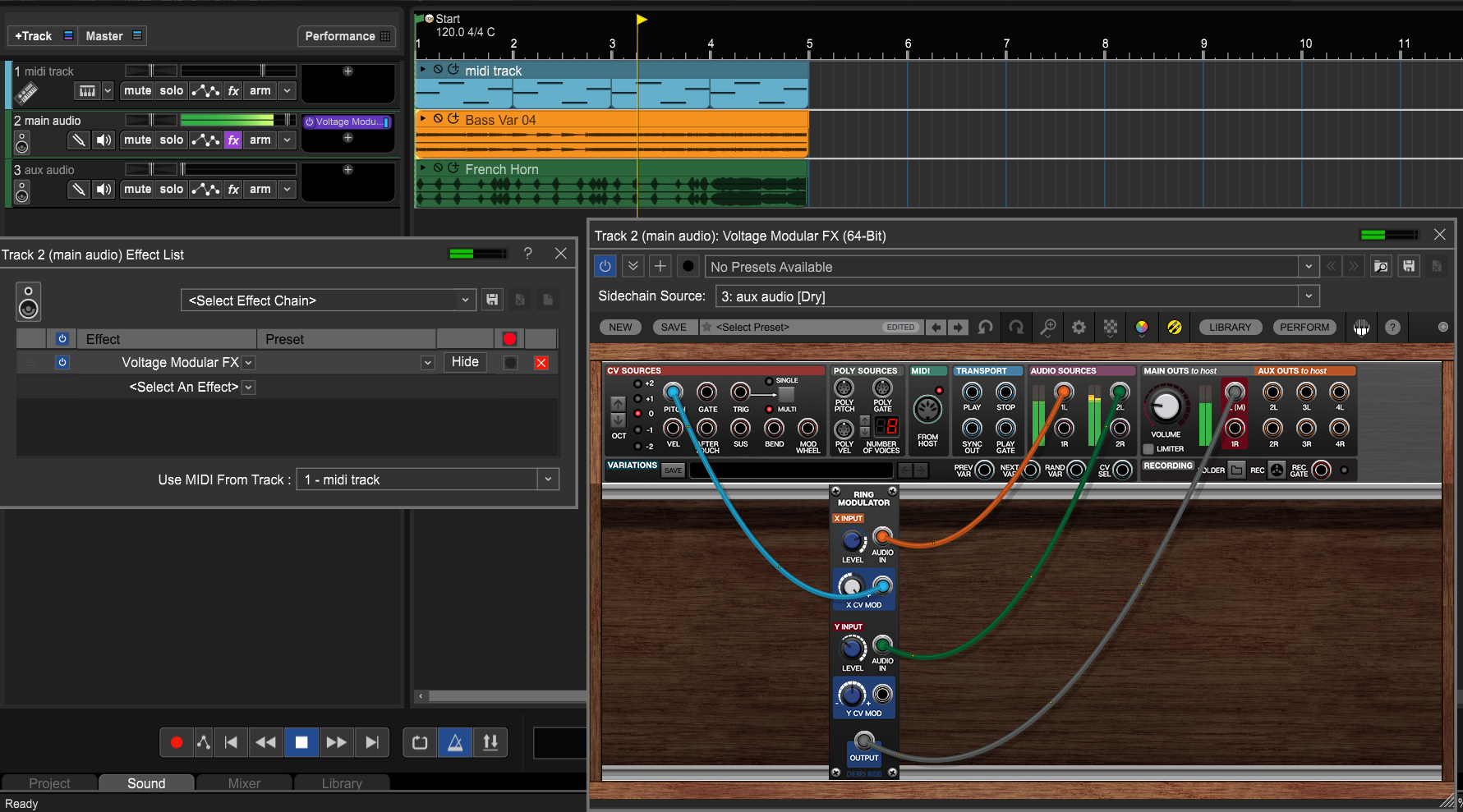Open the piano keyboard icon in Voltage Modular
1463x812 pixels.
1361,327
